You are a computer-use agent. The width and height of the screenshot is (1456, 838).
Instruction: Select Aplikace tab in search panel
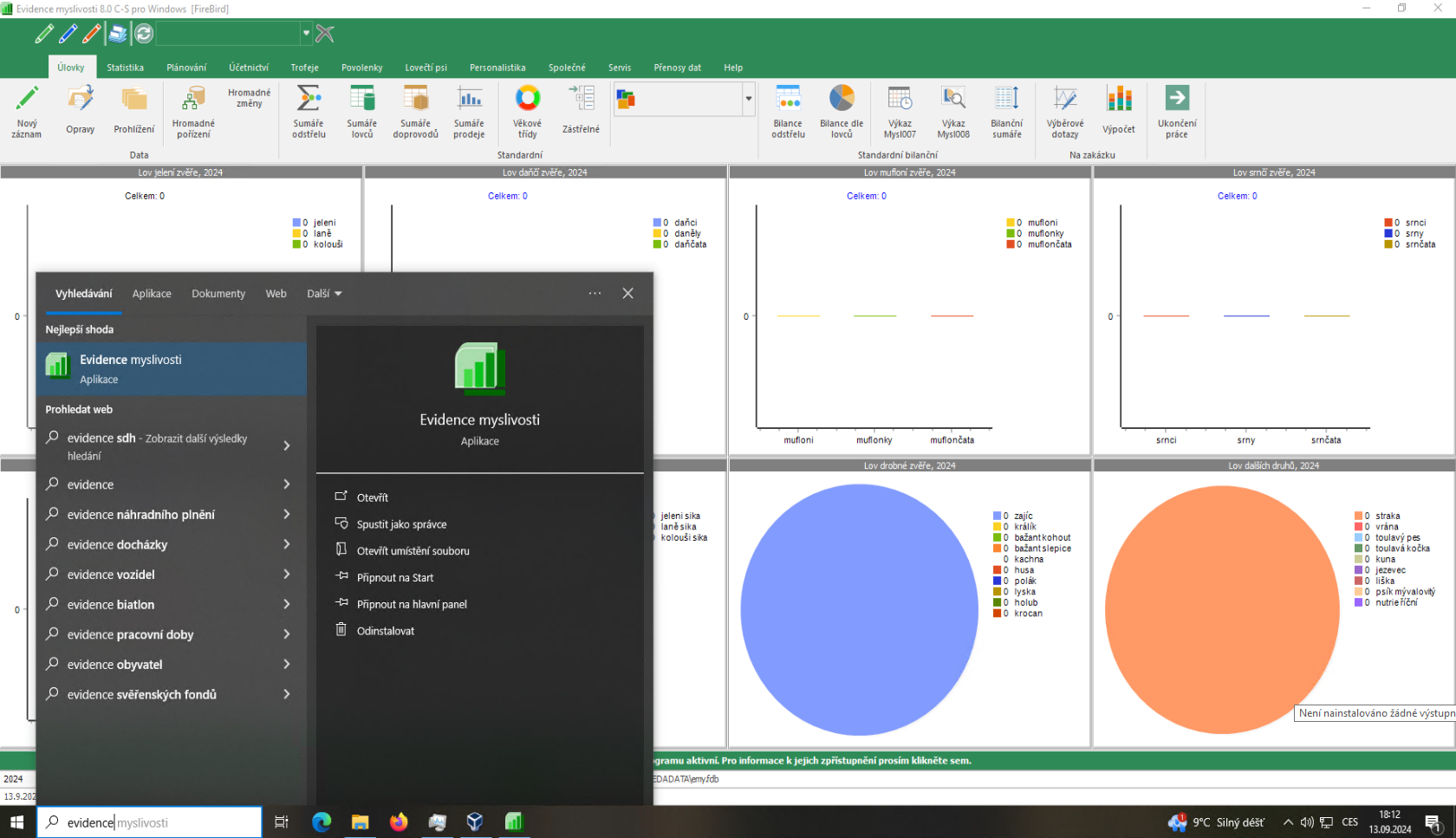[x=152, y=294]
